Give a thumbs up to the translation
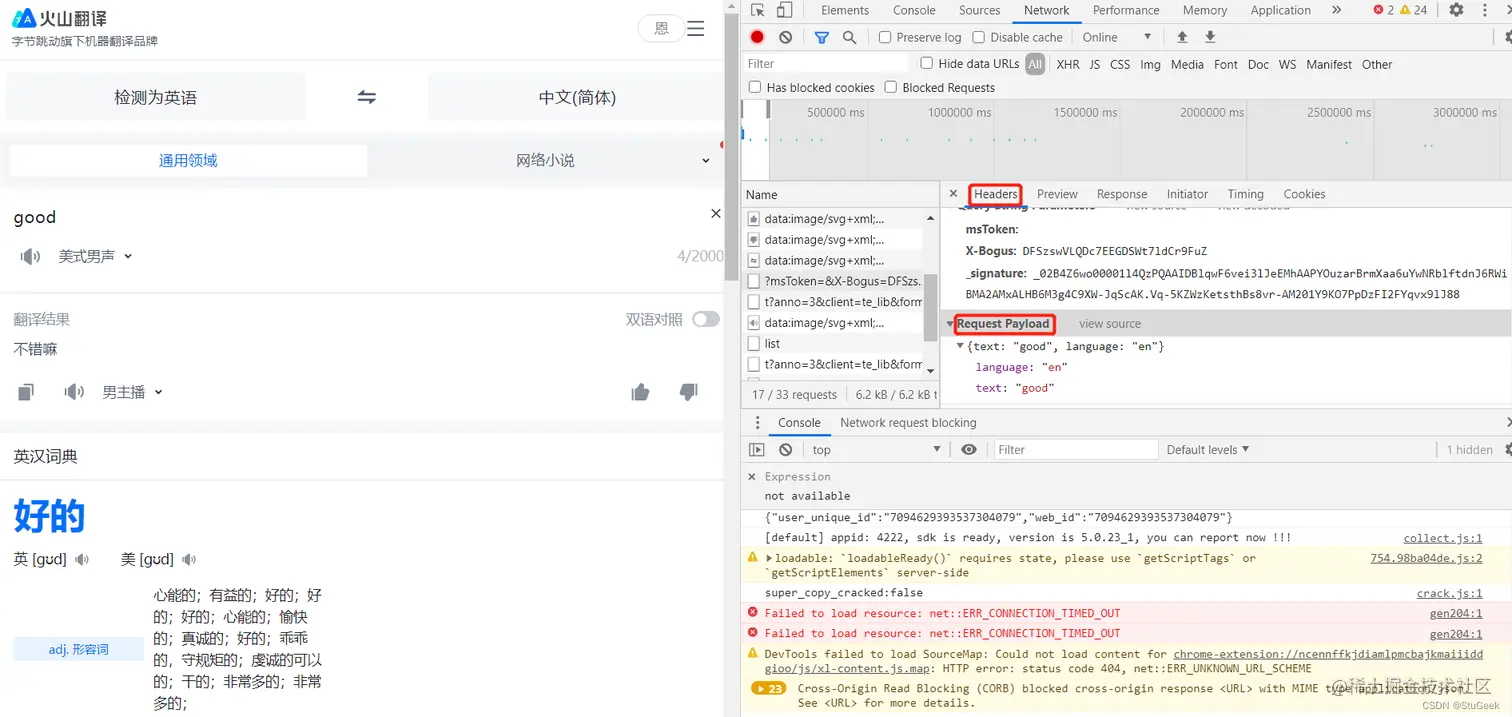Image resolution: width=1512 pixels, height=717 pixels. pyautogui.click(x=640, y=392)
